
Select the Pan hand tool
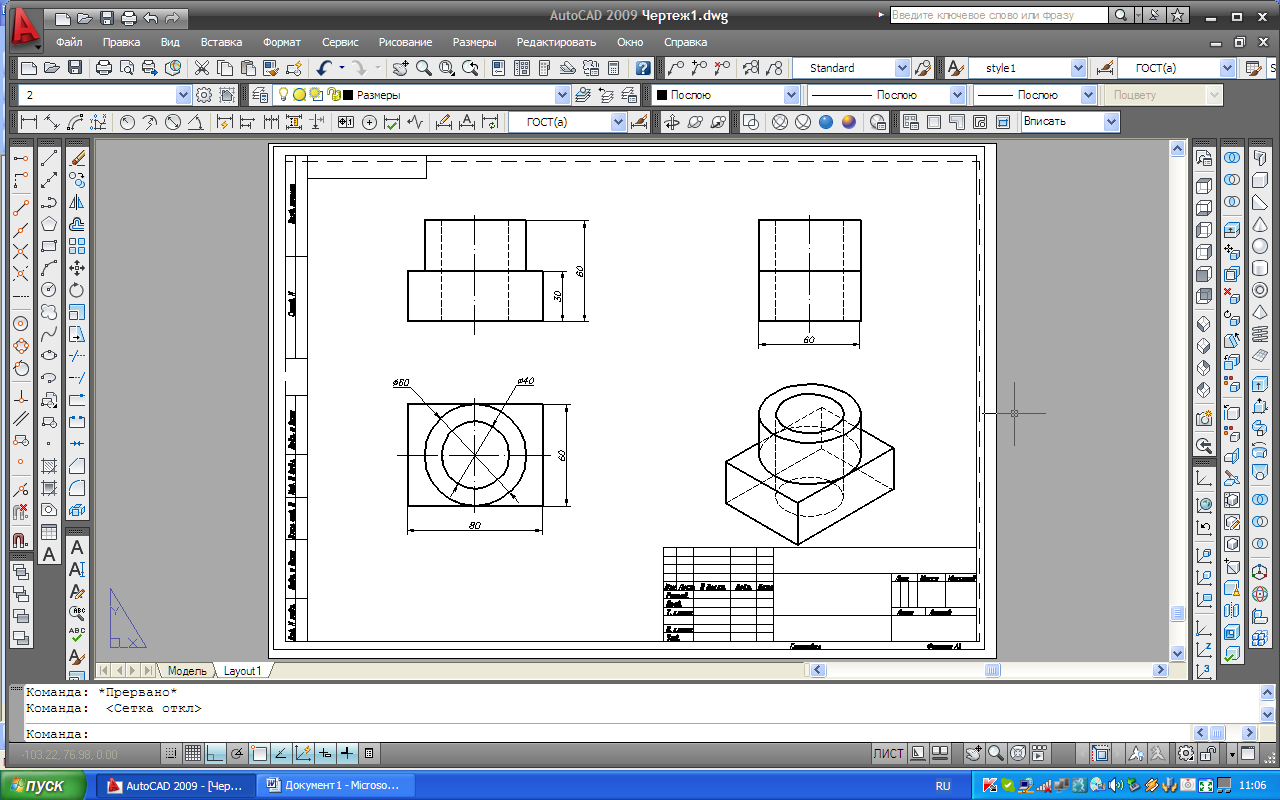pos(400,68)
